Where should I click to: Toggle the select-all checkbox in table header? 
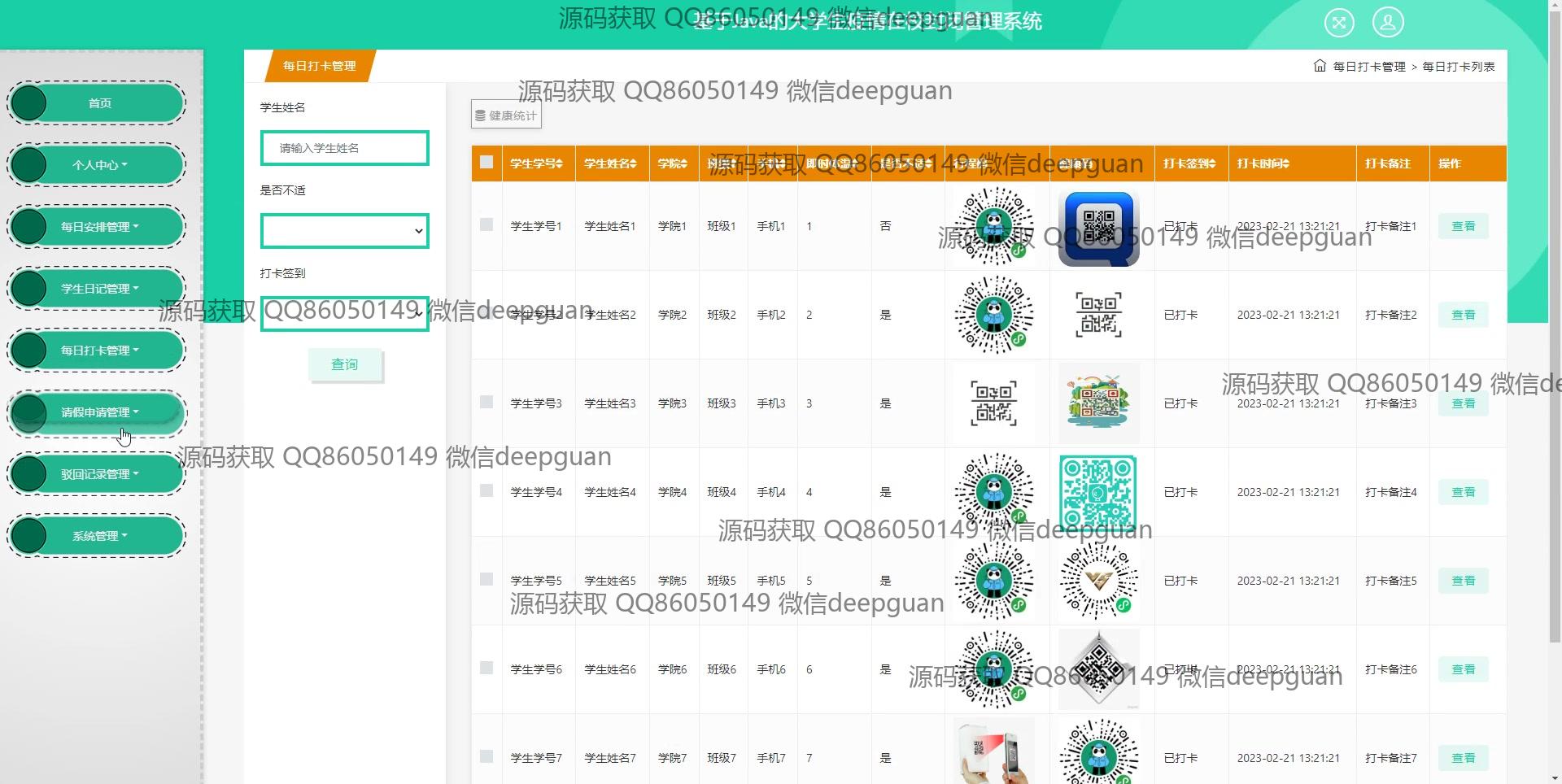486,162
